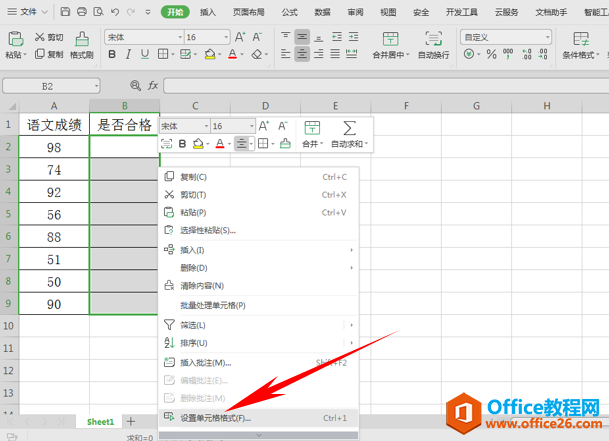Viewport: 609px width, 441px height.
Task: Click the Save icon in quick access bar
Action: pos(65,12)
